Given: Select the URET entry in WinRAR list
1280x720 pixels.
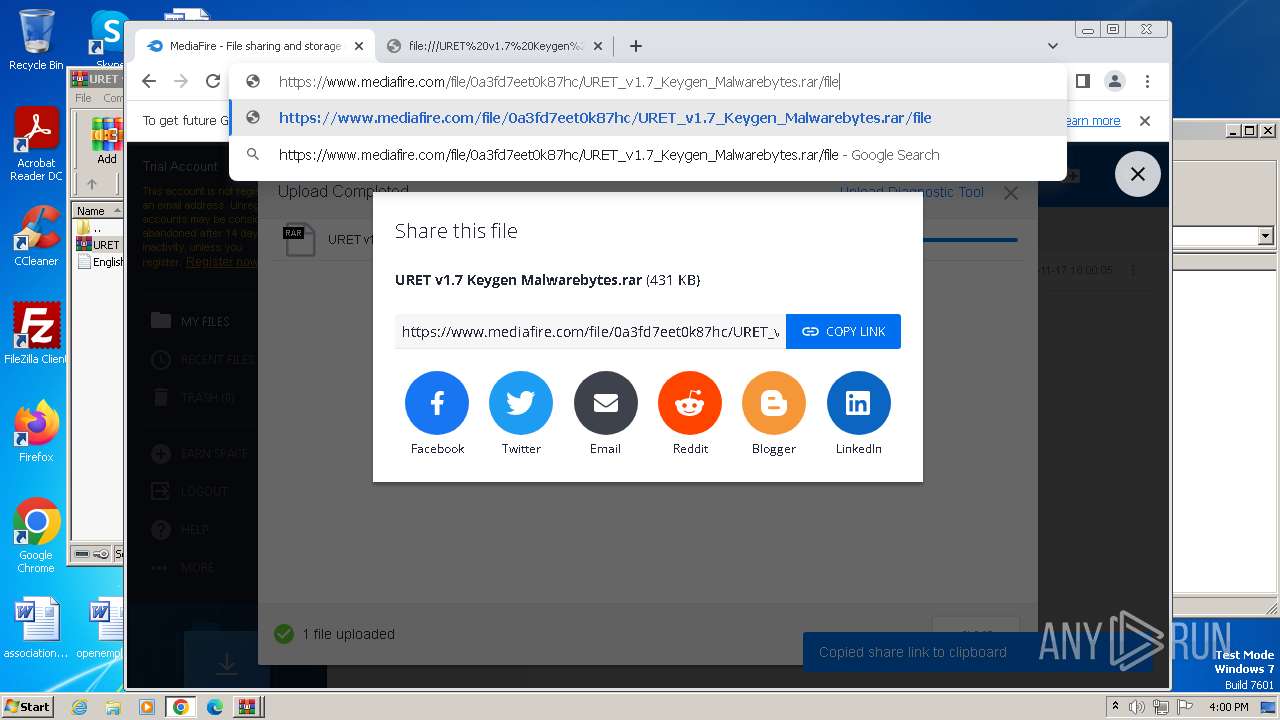Looking at the screenshot, I should point(97,245).
